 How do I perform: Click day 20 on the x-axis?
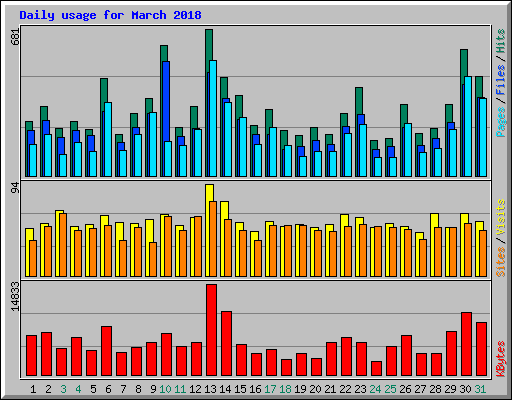pos(315,389)
